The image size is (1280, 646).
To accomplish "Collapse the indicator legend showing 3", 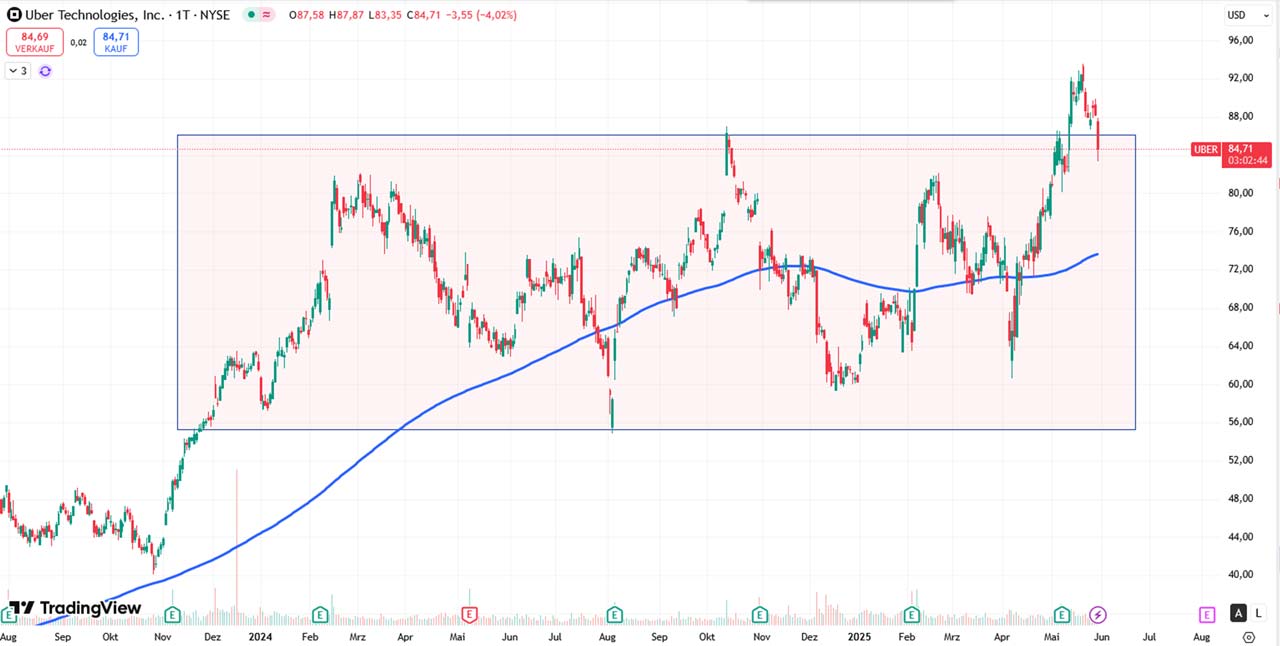I will point(18,71).
